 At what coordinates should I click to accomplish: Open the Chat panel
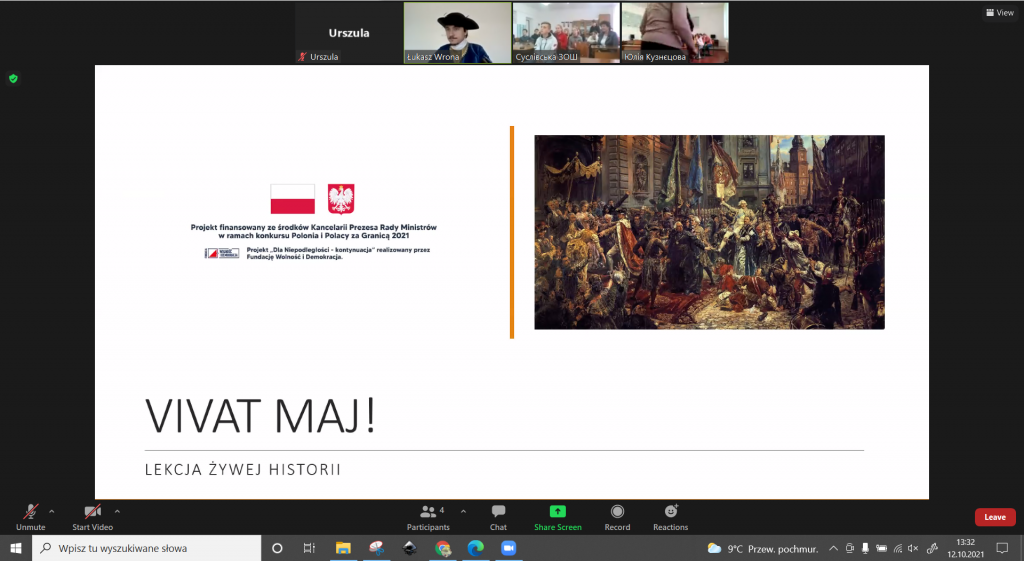tap(498, 516)
